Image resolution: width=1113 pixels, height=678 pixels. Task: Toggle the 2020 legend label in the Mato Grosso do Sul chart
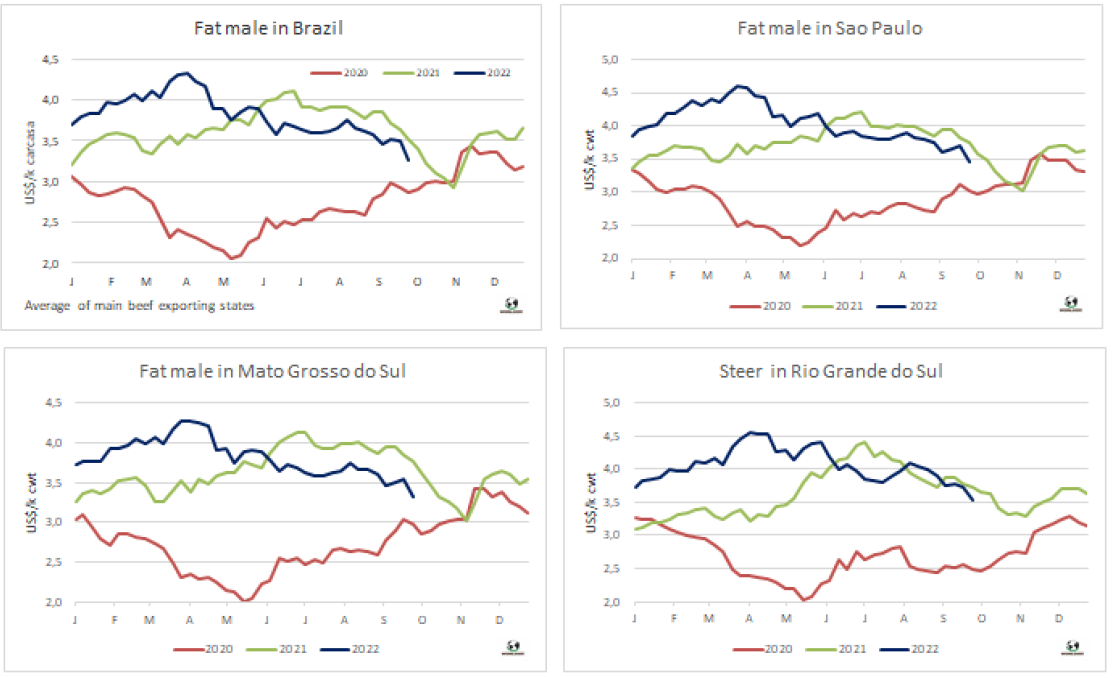click(216, 649)
